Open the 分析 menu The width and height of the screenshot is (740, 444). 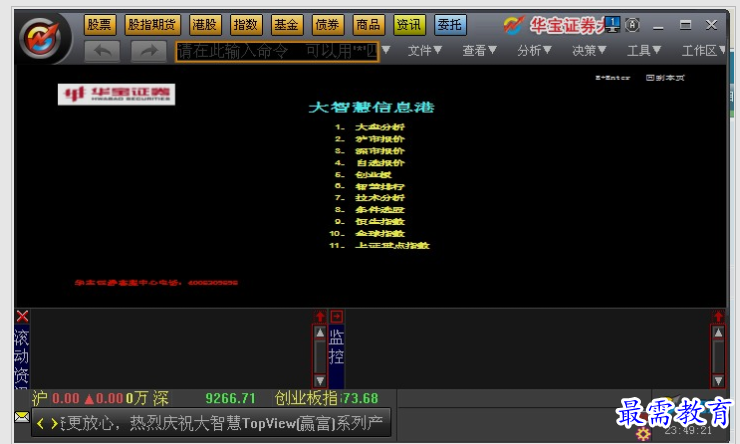534,50
